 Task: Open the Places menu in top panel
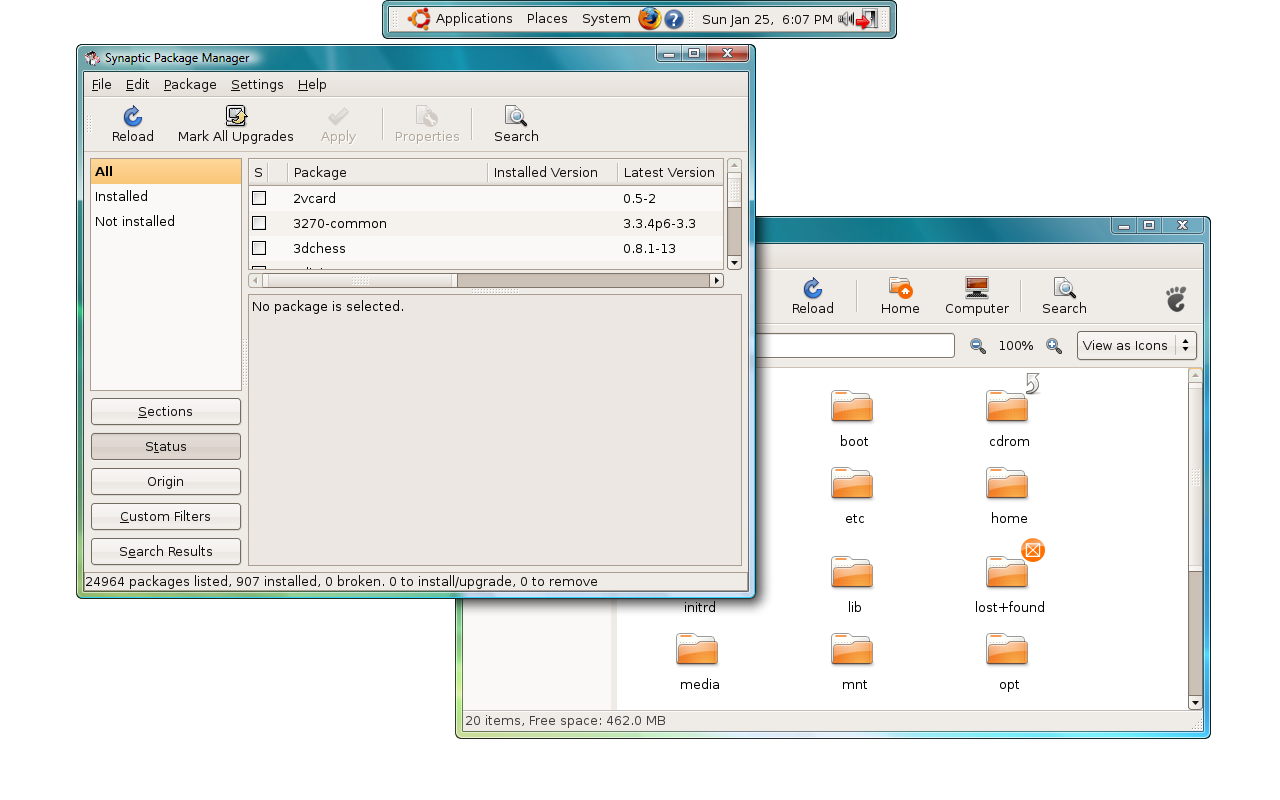coord(547,19)
